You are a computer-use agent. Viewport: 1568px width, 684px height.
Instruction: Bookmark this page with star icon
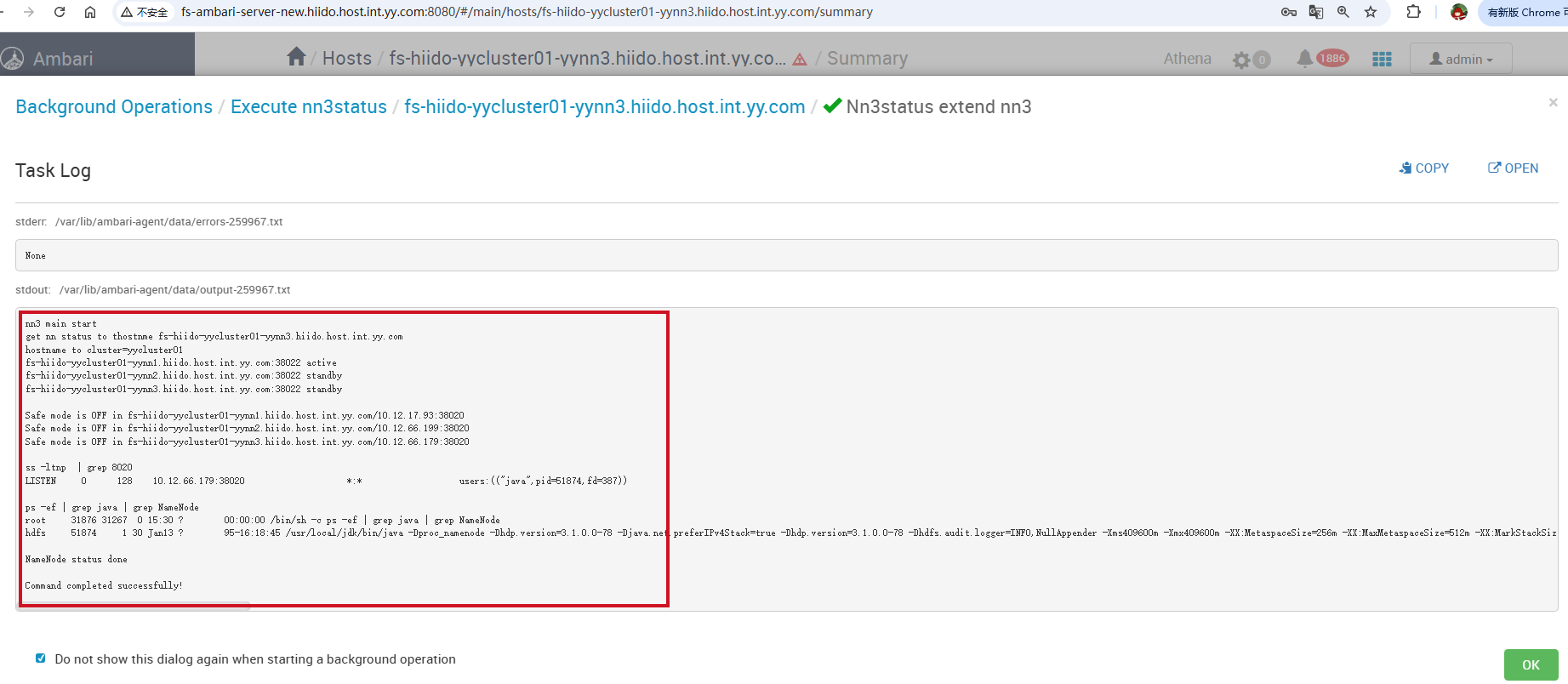click(1371, 12)
